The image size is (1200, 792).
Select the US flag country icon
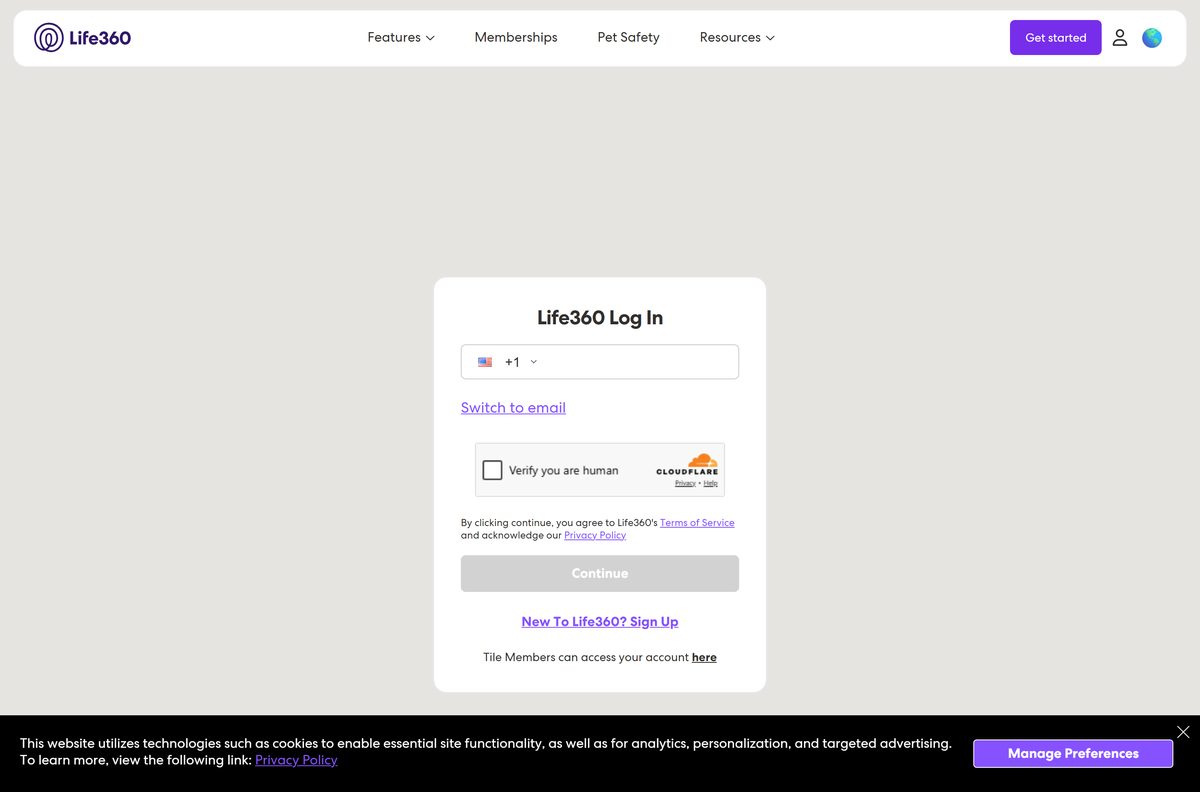(x=485, y=362)
